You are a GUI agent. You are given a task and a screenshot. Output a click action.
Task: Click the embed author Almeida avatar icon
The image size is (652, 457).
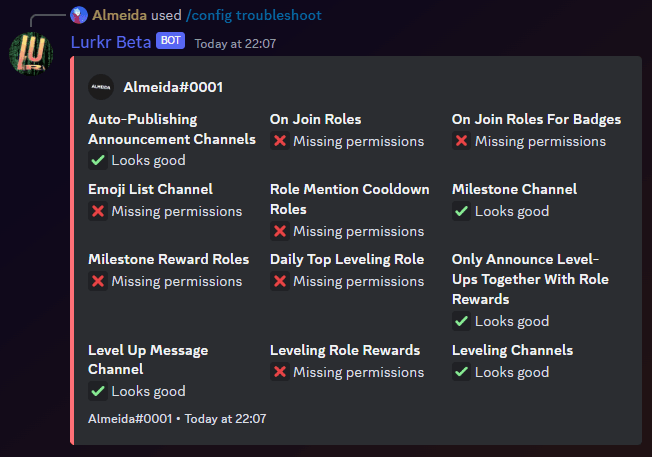click(x=101, y=87)
